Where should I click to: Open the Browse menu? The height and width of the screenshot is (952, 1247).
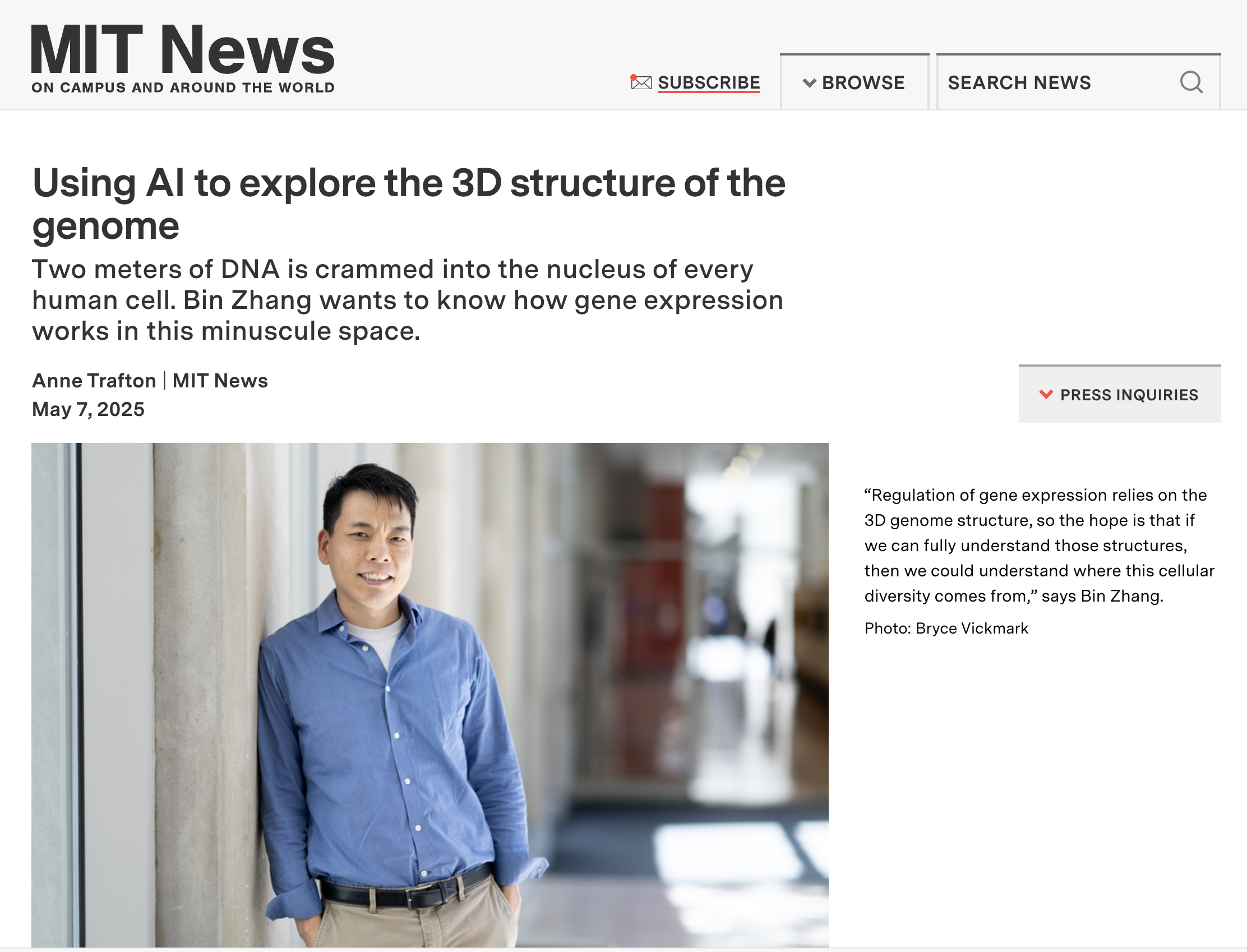(862, 83)
